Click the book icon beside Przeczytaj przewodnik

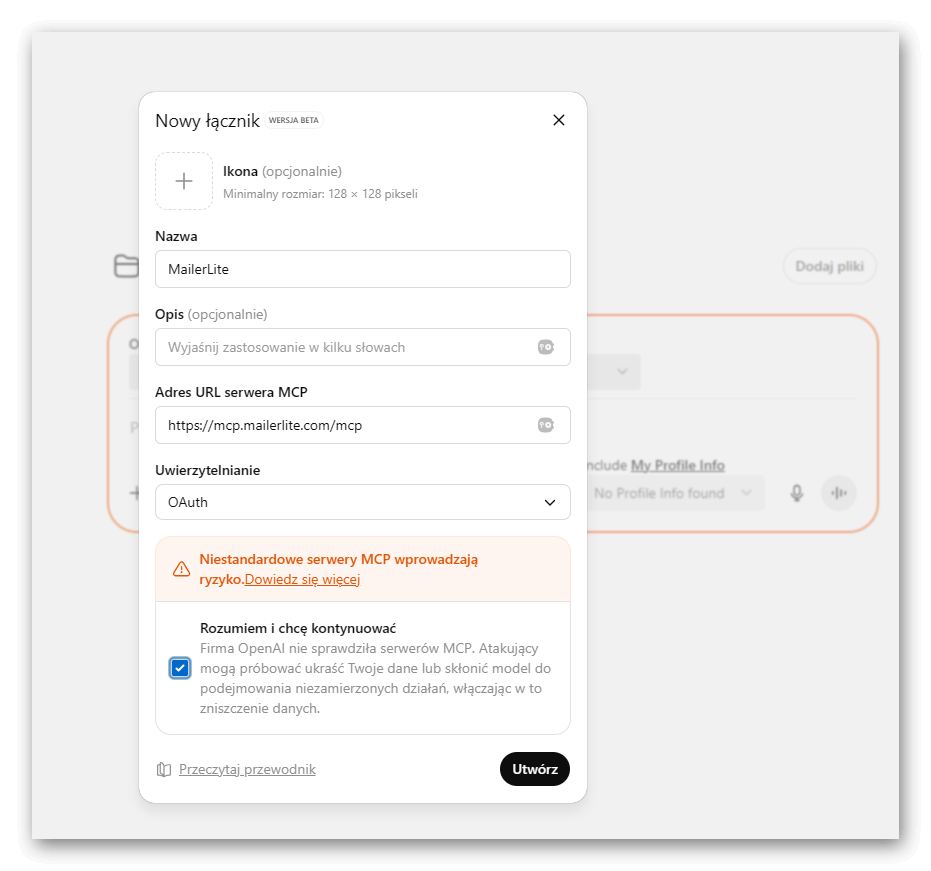click(164, 769)
